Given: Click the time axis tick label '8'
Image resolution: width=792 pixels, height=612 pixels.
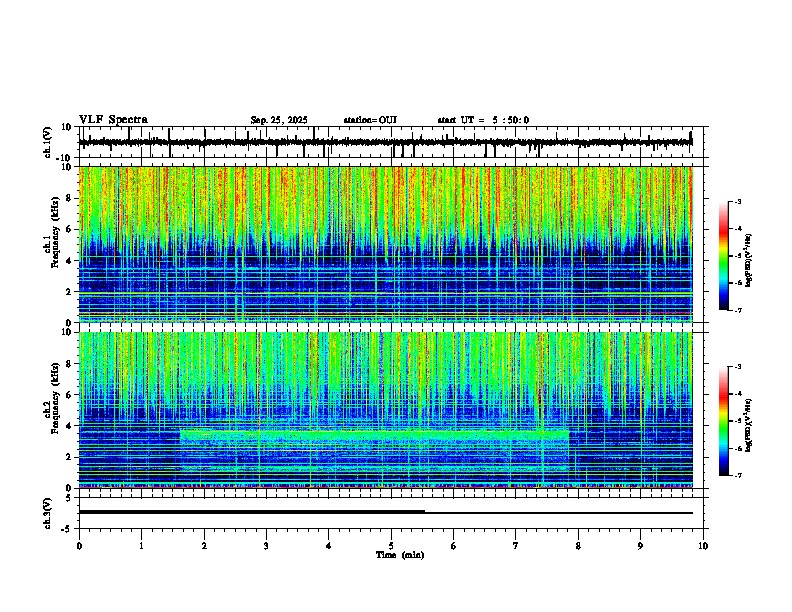Looking at the screenshot, I should [x=578, y=546].
